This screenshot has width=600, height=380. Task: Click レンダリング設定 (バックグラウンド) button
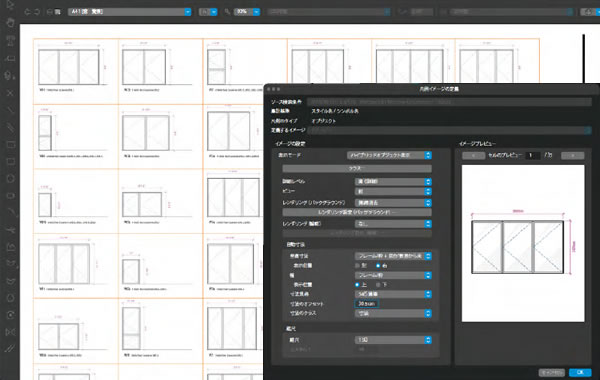[x=357, y=212]
